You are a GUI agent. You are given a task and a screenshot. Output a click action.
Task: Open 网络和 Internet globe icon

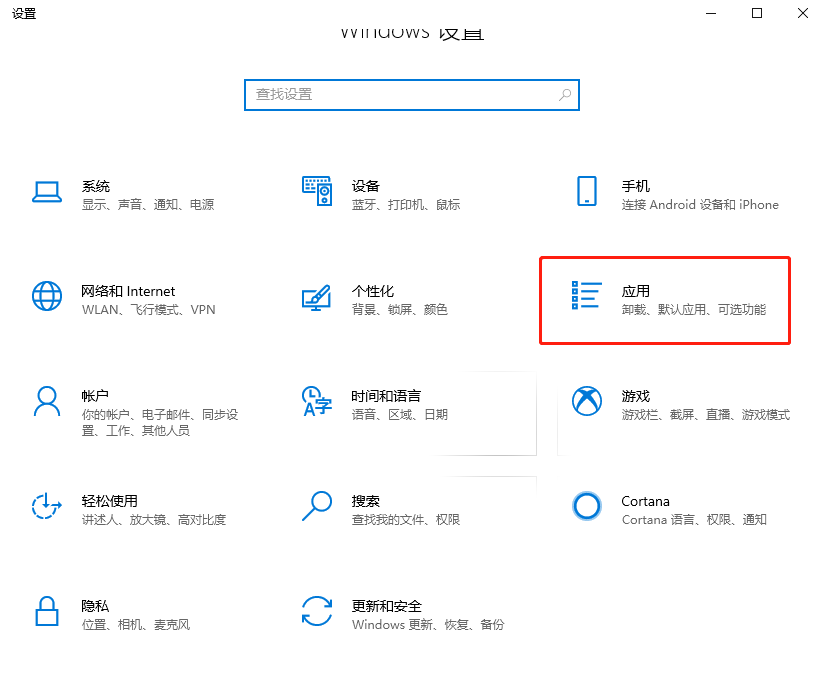pos(47,296)
